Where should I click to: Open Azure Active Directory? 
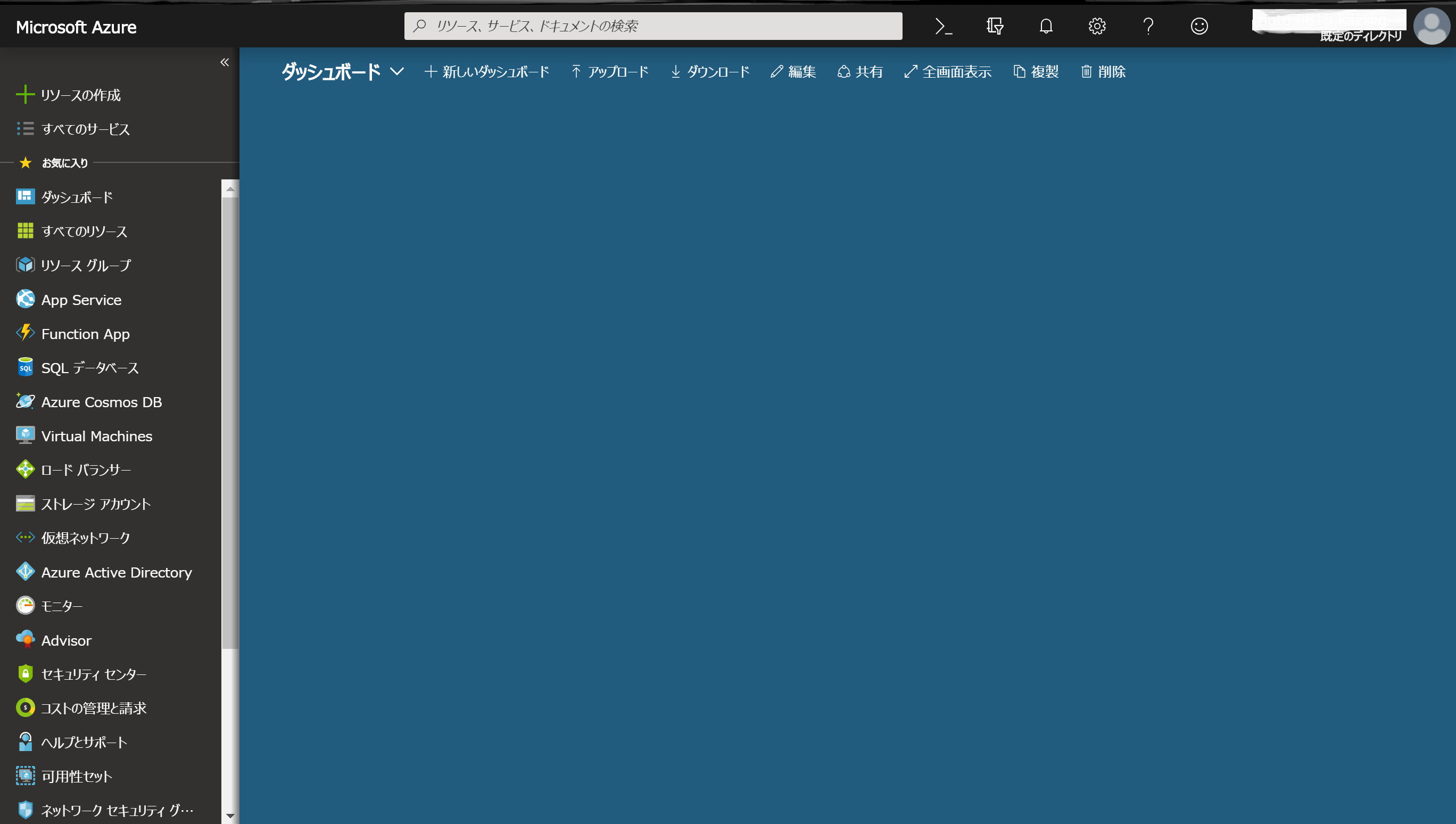point(116,572)
